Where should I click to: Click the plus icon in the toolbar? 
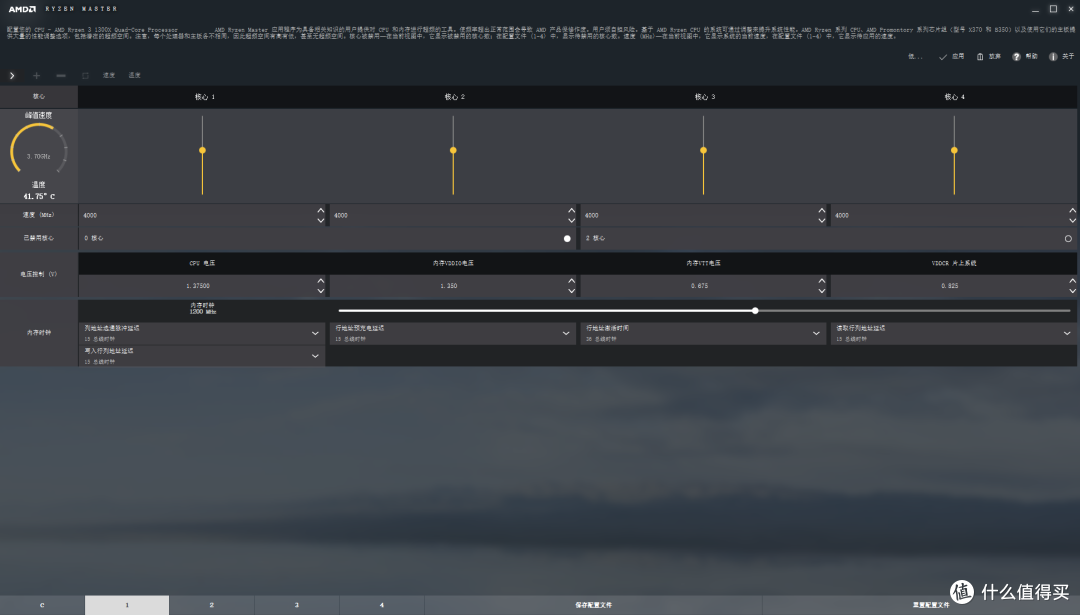[37, 76]
